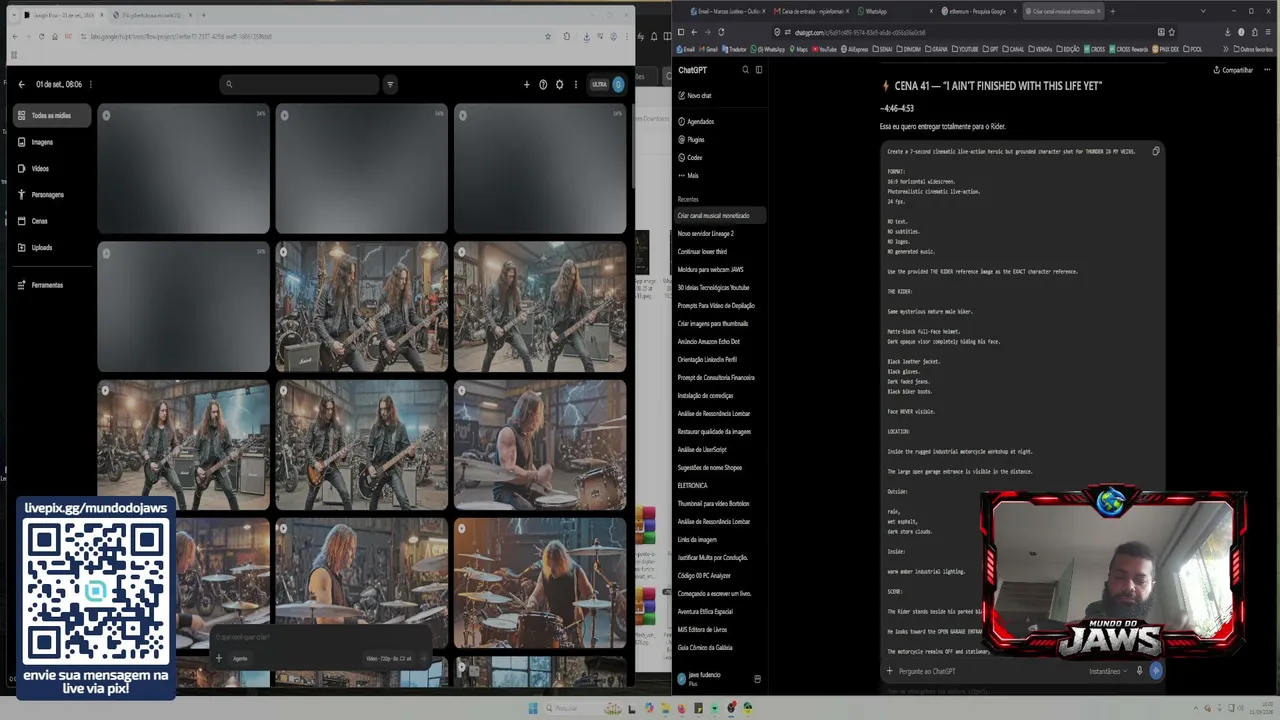Click the ChatGPT sidebar search icon

coord(745,70)
